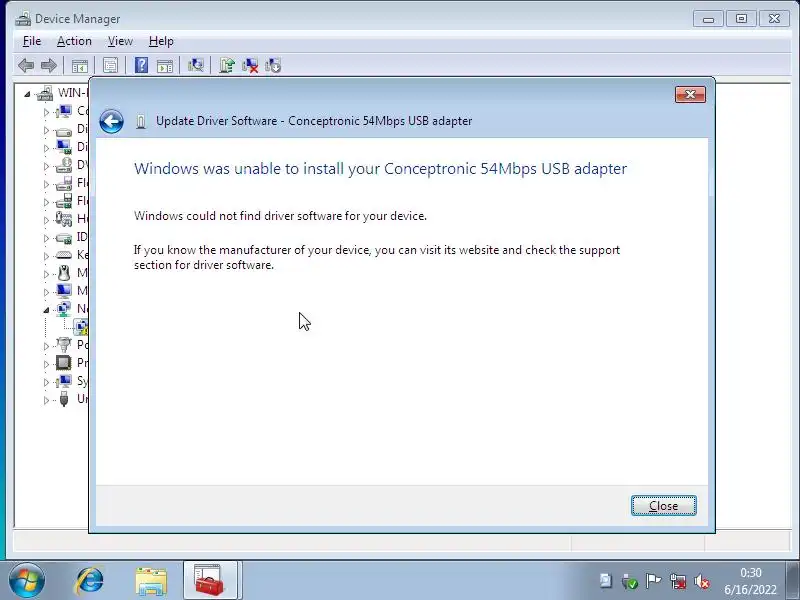Click the muted volume speaker tray icon
800x600 pixels.
tap(702, 581)
